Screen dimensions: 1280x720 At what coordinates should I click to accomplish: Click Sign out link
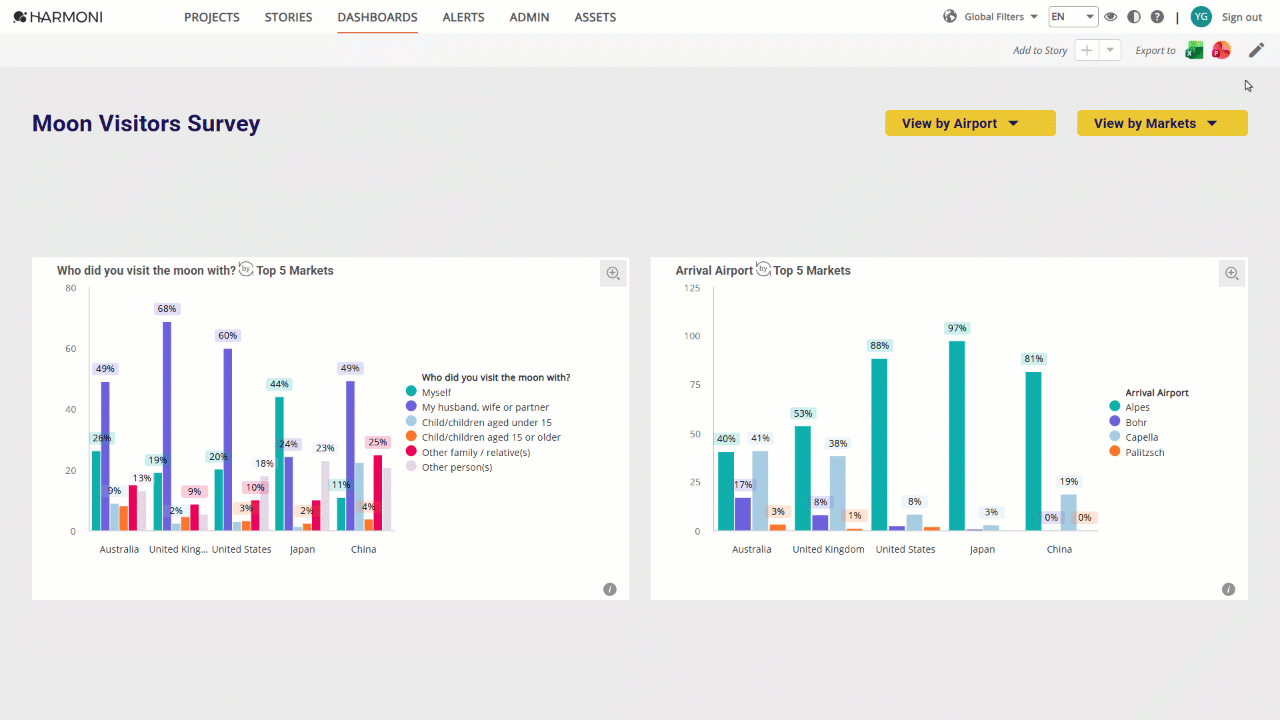(1242, 17)
